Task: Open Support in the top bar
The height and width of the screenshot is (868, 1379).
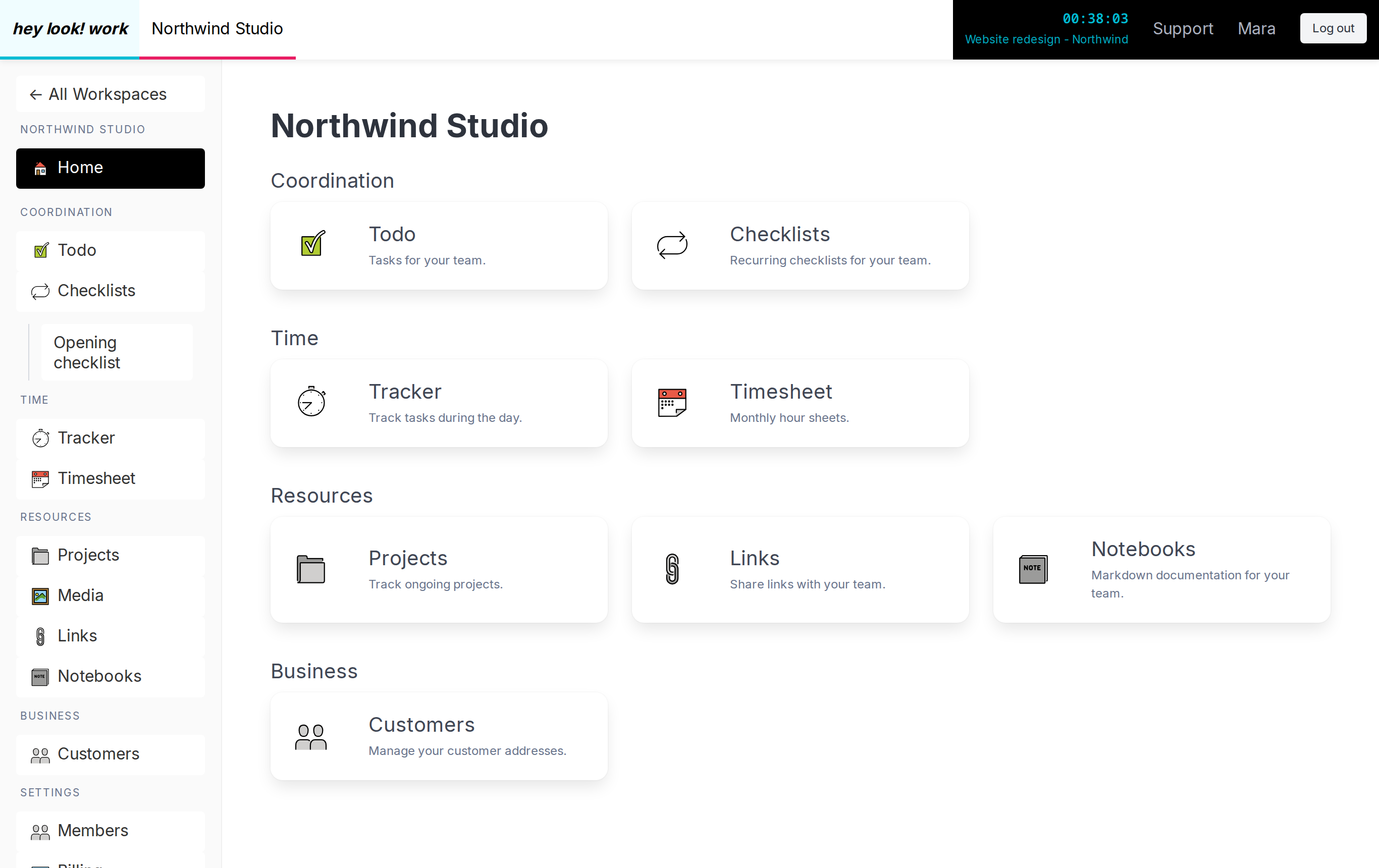Action: [x=1183, y=29]
